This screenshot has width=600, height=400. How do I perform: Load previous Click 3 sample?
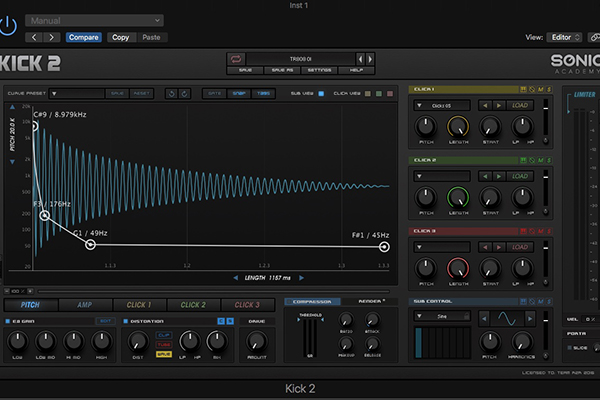485,247
